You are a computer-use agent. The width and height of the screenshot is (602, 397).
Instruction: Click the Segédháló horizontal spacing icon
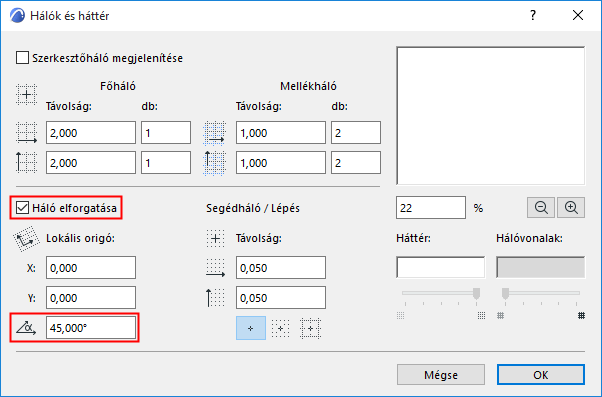(x=215, y=268)
